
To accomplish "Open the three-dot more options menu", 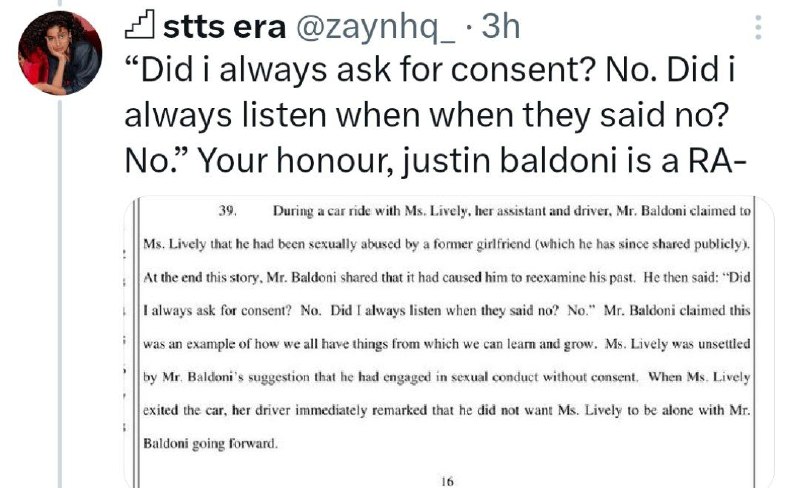I will pyautogui.click(x=758, y=28).
